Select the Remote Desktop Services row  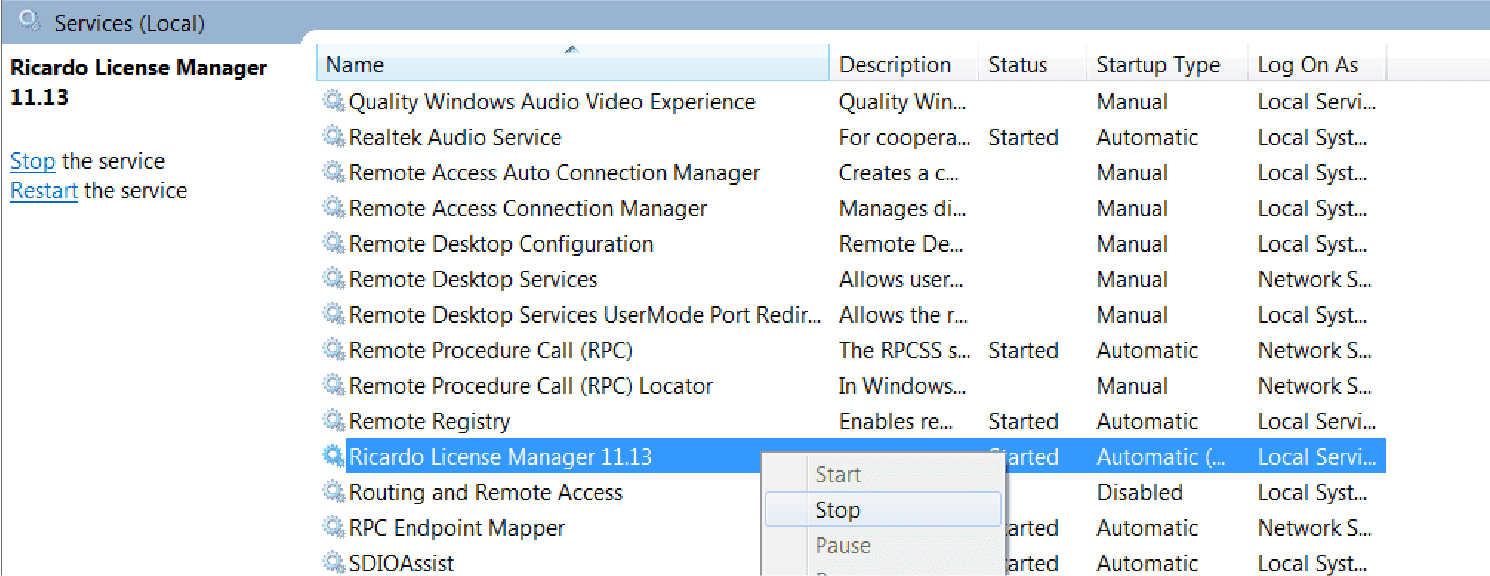(852, 279)
